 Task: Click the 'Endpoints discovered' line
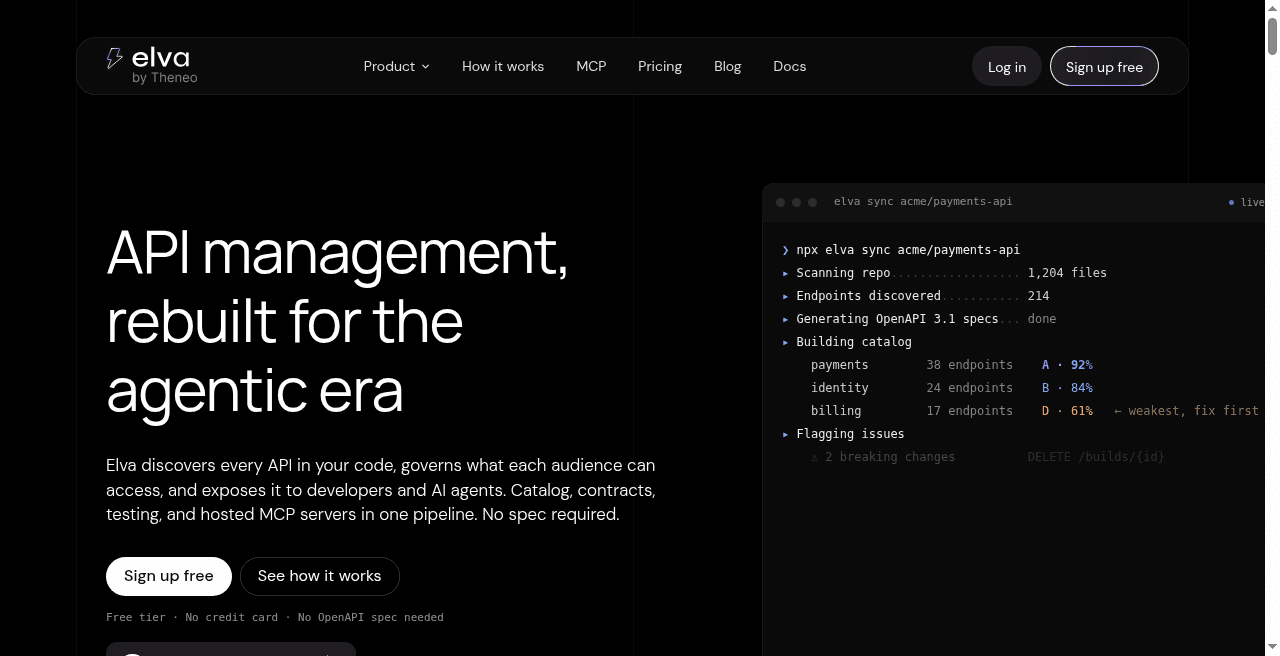(x=916, y=296)
